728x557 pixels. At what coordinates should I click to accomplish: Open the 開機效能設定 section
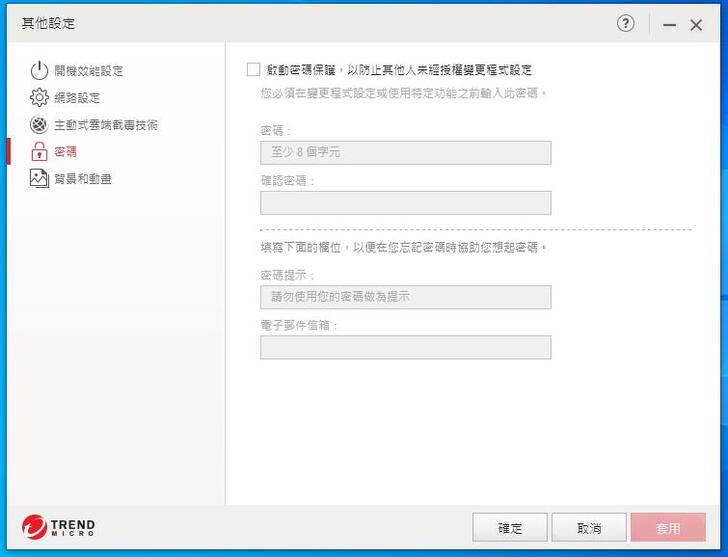88,71
